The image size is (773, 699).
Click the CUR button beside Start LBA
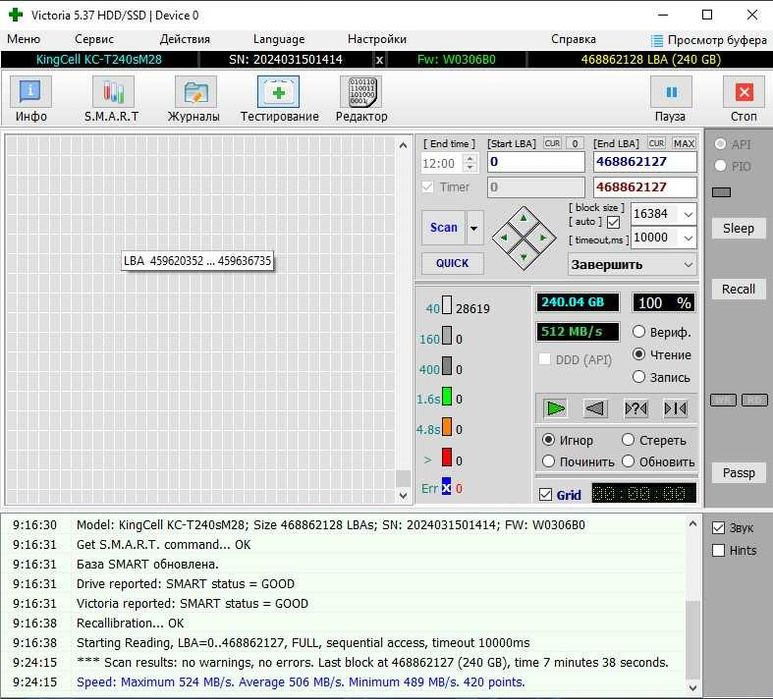tap(552, 143)
